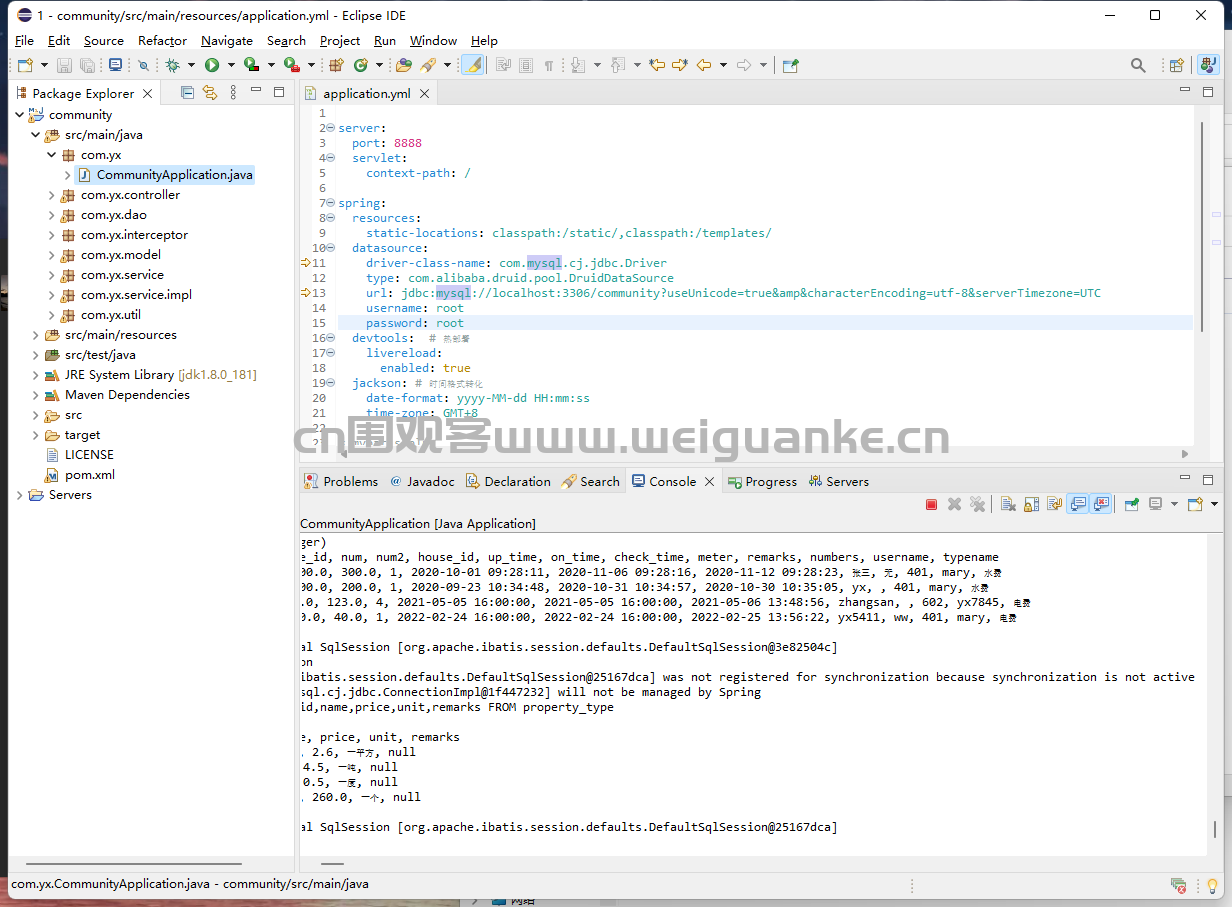Click the Open Console icon

pos(1195,504)
